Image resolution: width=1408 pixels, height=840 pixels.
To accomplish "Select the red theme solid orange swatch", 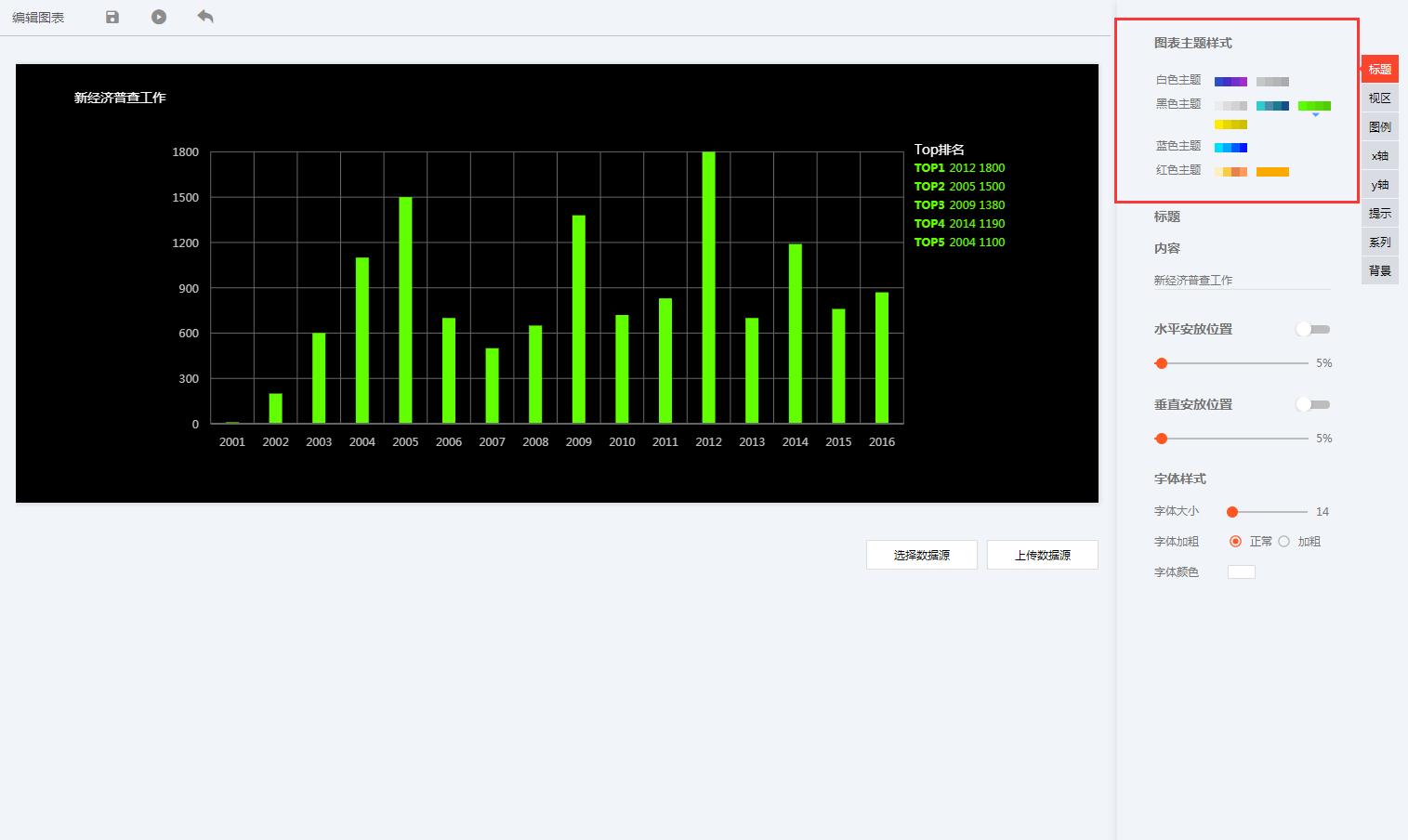I will [x=1272, y=172].
